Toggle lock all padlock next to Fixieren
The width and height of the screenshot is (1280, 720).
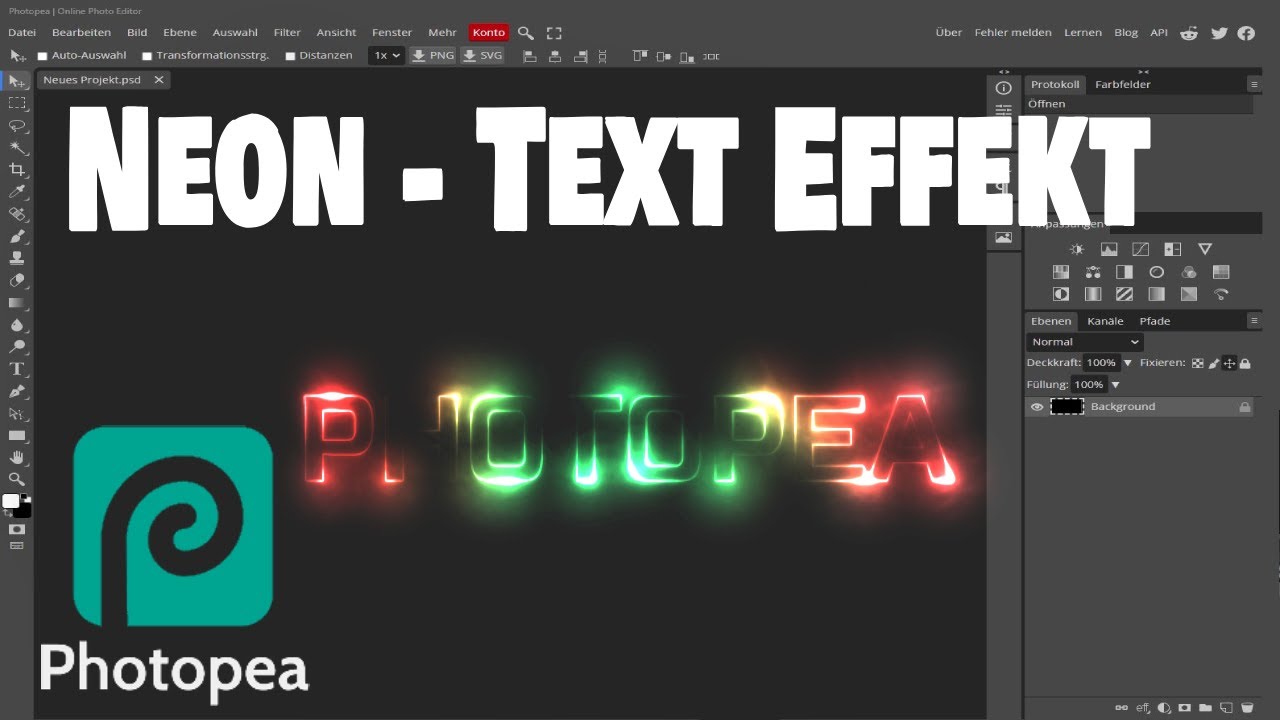point(1245,363)
